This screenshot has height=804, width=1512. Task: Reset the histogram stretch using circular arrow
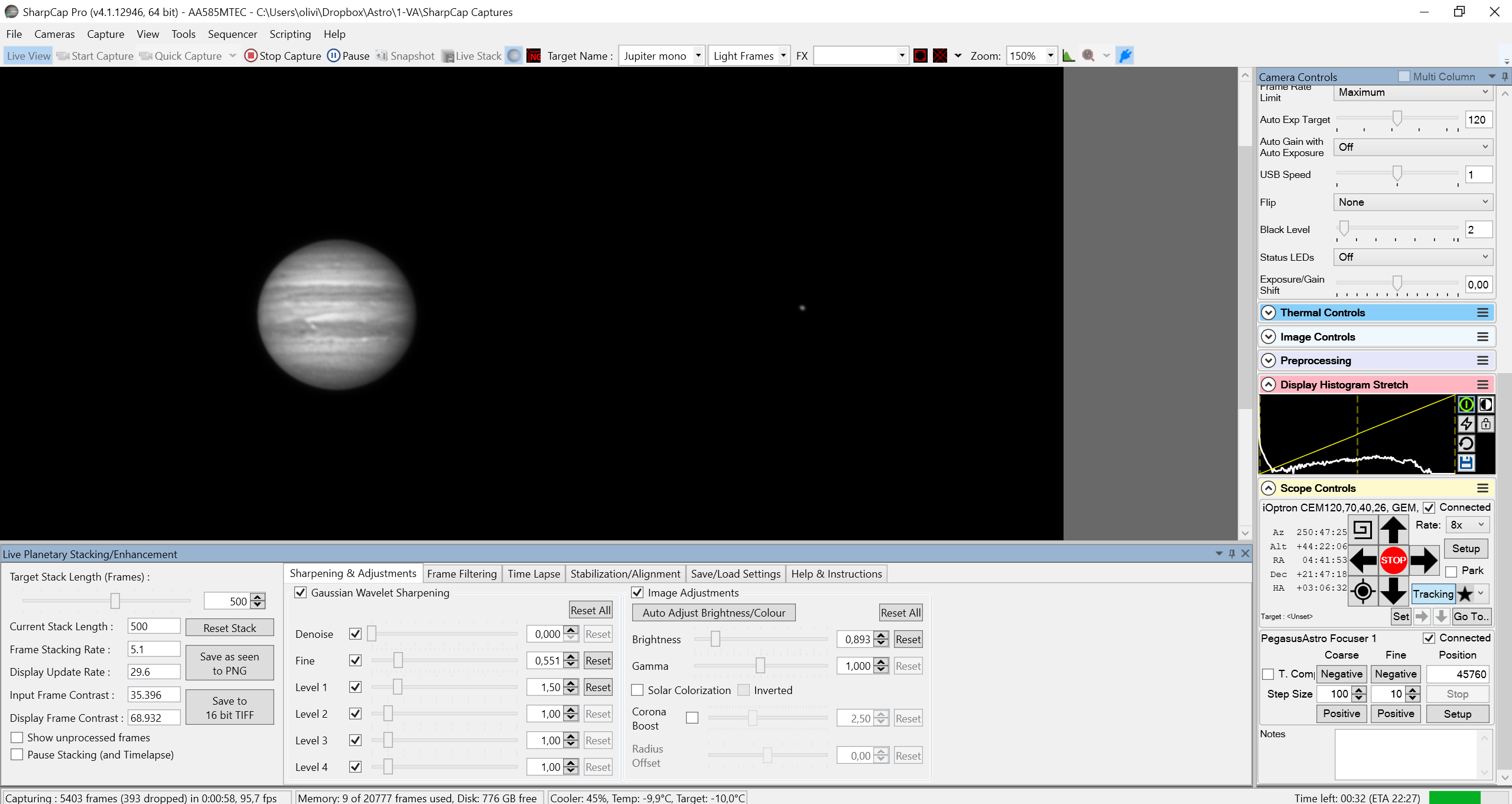1466,443
